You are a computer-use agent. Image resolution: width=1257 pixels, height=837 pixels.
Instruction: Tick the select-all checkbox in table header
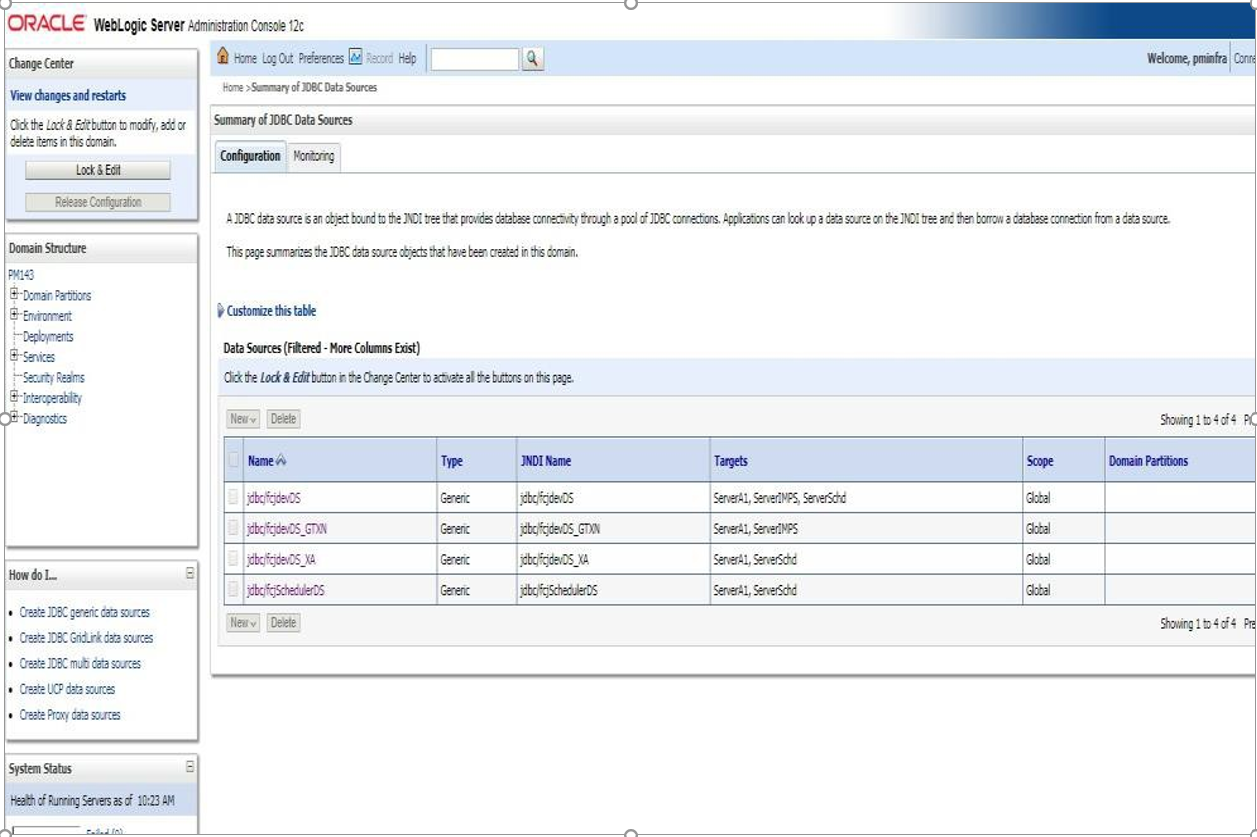point(234,461)
